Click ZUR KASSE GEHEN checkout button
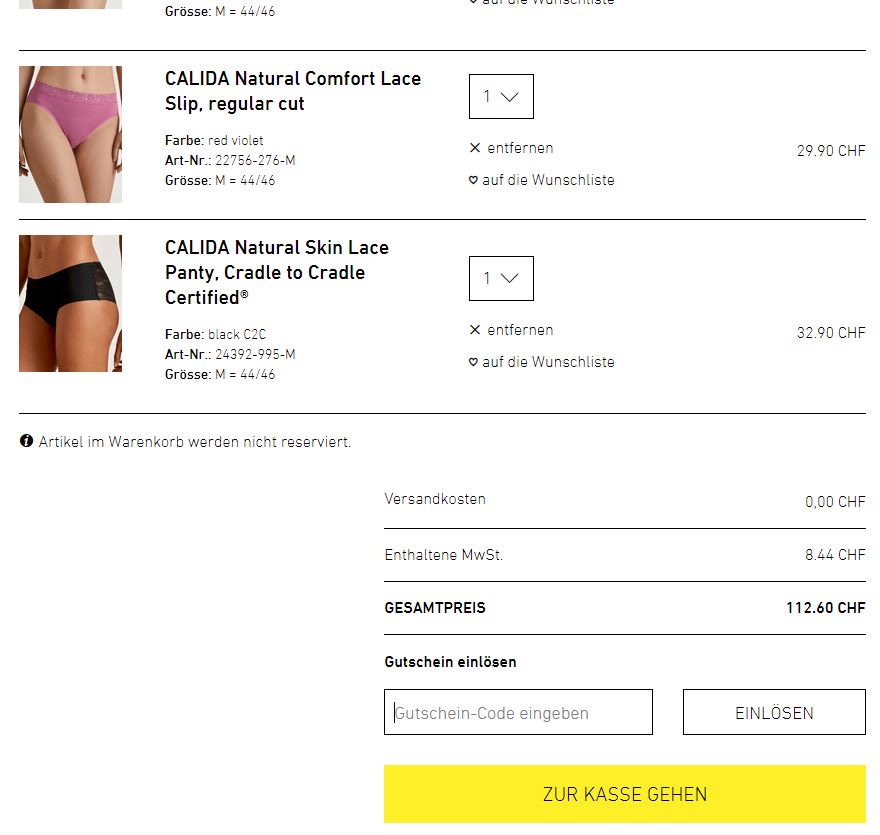Viewport: 880px width, 835px height. pyautogui.click(x=625, y=794)
